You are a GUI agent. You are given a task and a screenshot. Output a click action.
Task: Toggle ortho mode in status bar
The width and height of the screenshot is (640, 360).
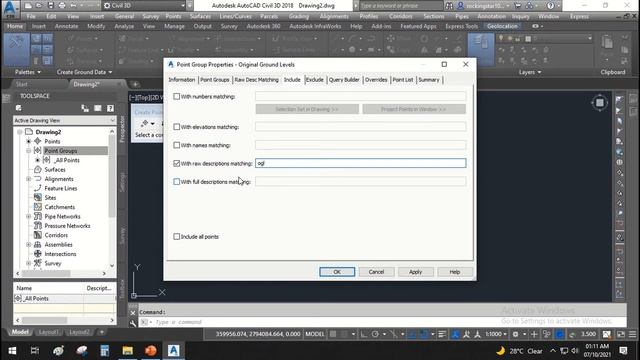click(364, 334)
